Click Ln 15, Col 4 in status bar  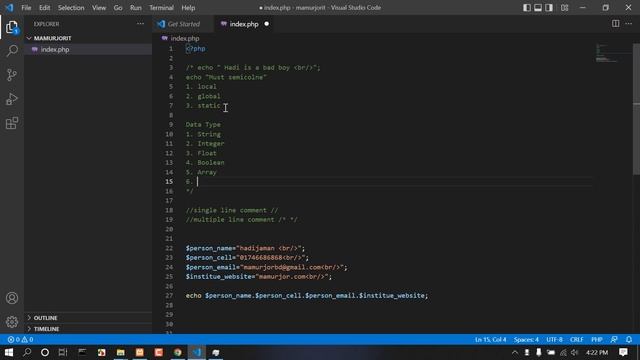pos(490,340)
